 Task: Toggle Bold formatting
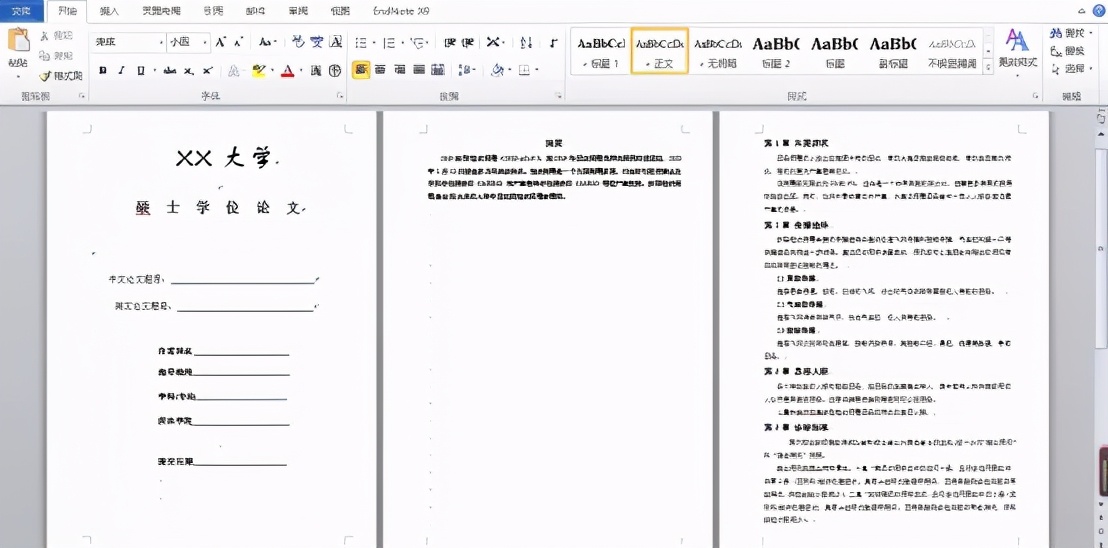102,71
